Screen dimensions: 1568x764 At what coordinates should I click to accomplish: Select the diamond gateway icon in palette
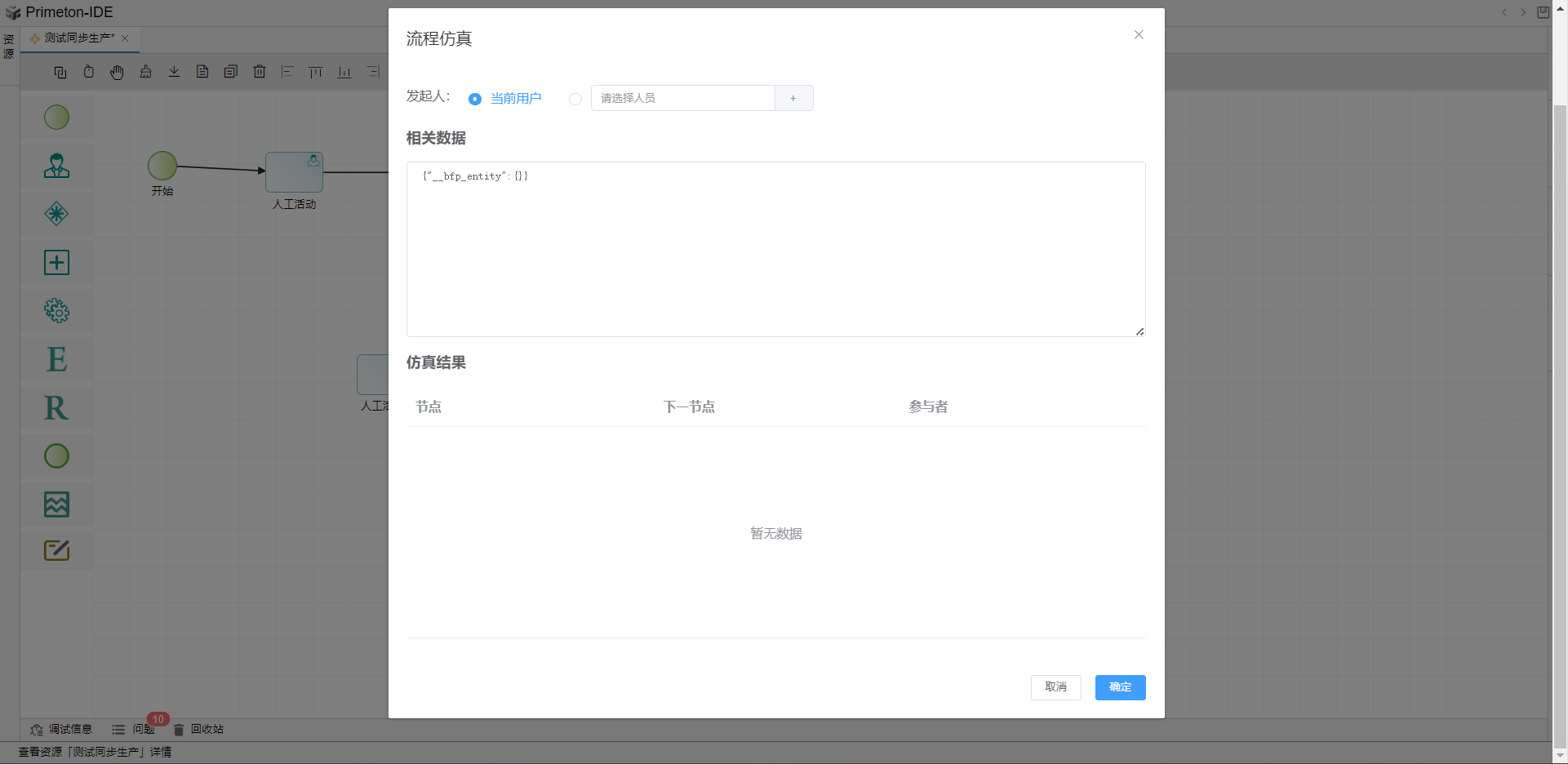coord(56,214)
